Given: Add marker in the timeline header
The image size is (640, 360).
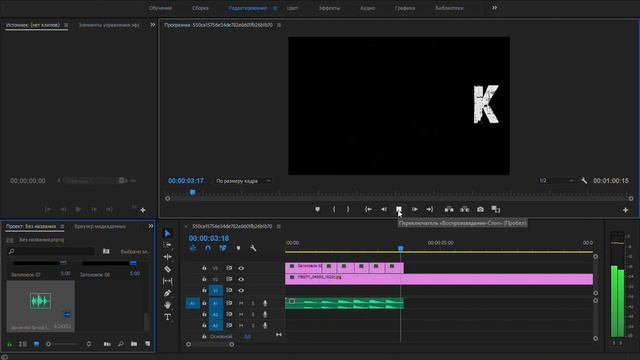Looking at the screenshot, I should (238, 248).
